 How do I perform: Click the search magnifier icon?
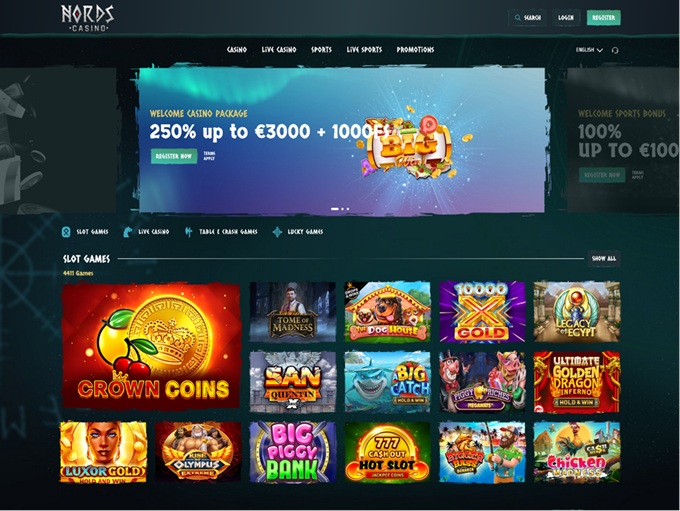pyautogui.click(x=517, y=18)
